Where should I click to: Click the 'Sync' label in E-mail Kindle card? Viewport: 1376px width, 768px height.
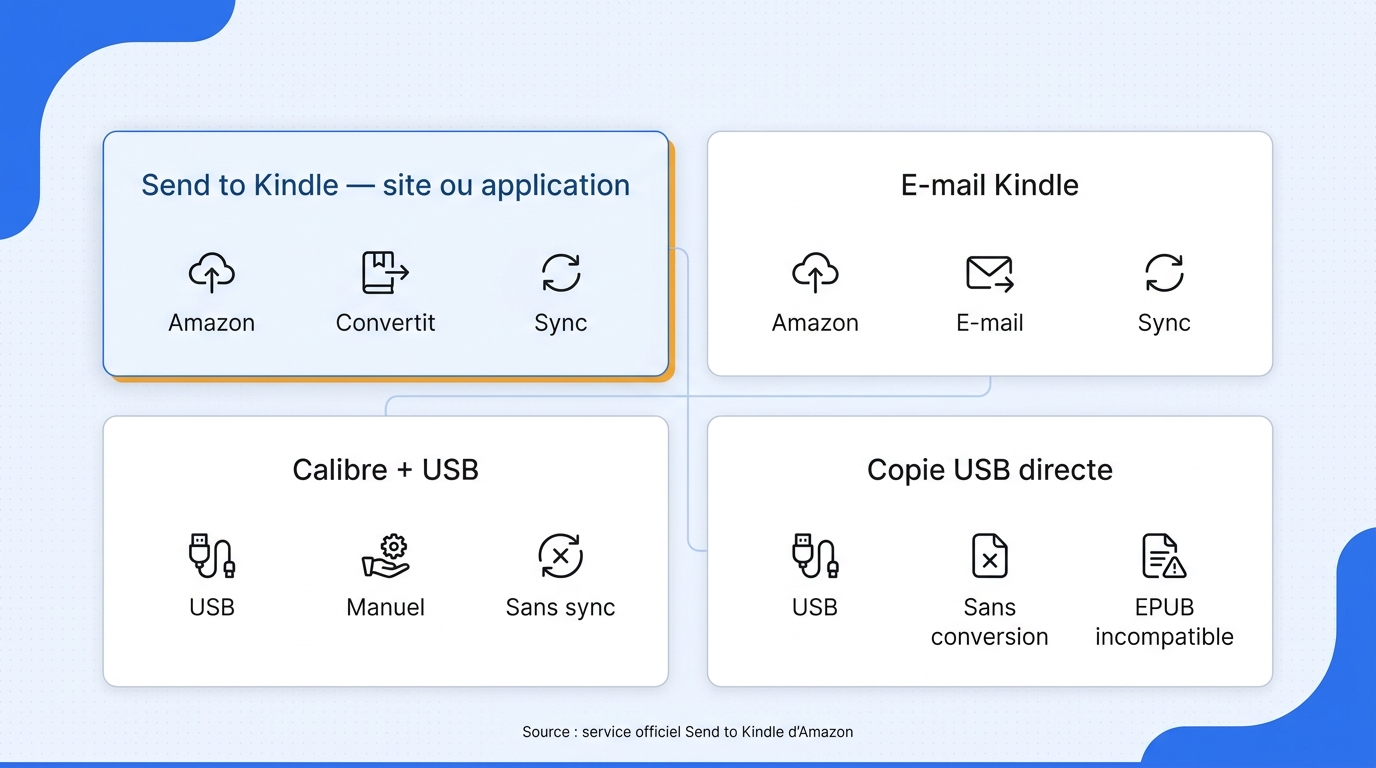[x=1164, y=323]
